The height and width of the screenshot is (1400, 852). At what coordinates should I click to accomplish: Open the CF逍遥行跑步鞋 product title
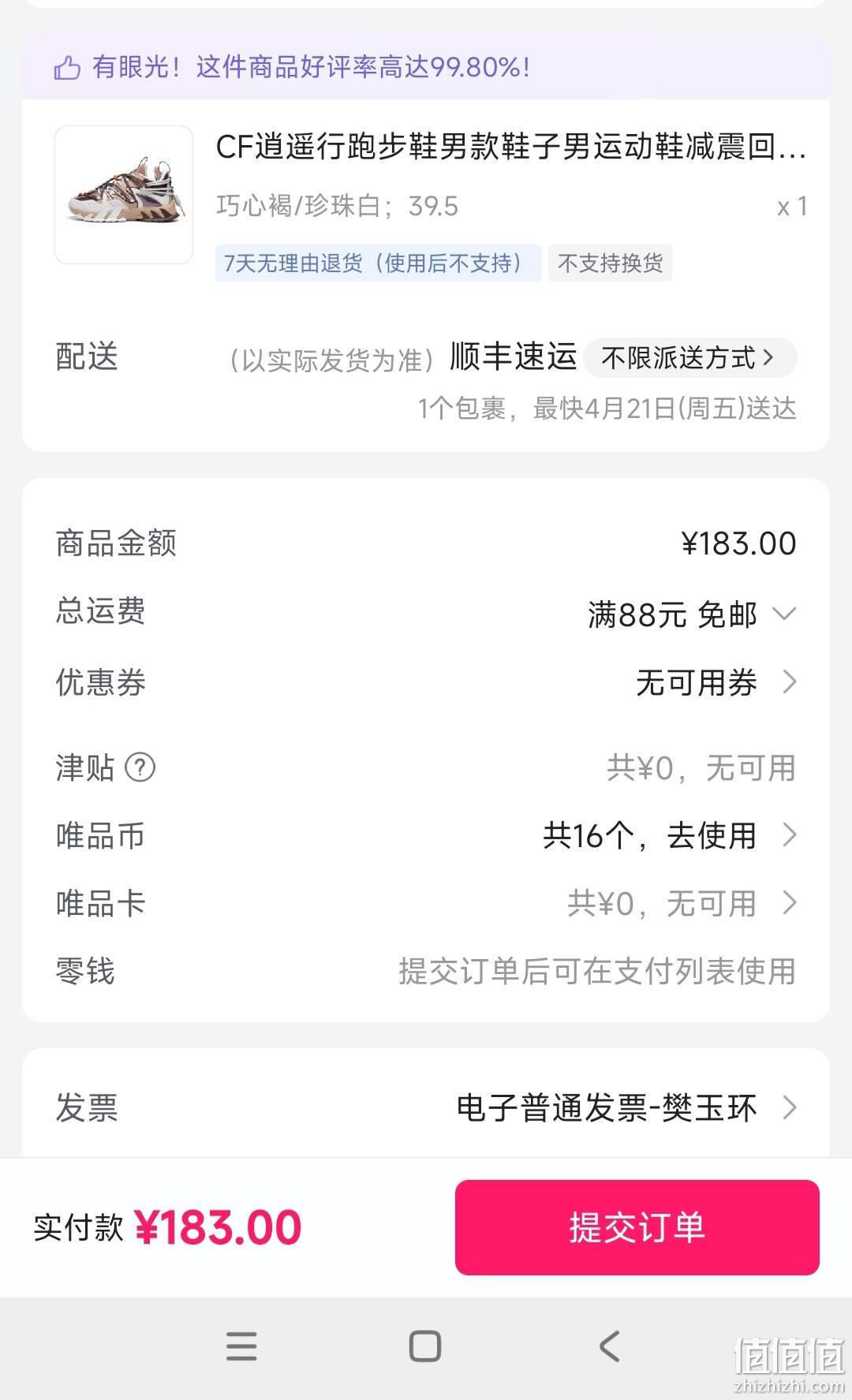click(511, 147)
